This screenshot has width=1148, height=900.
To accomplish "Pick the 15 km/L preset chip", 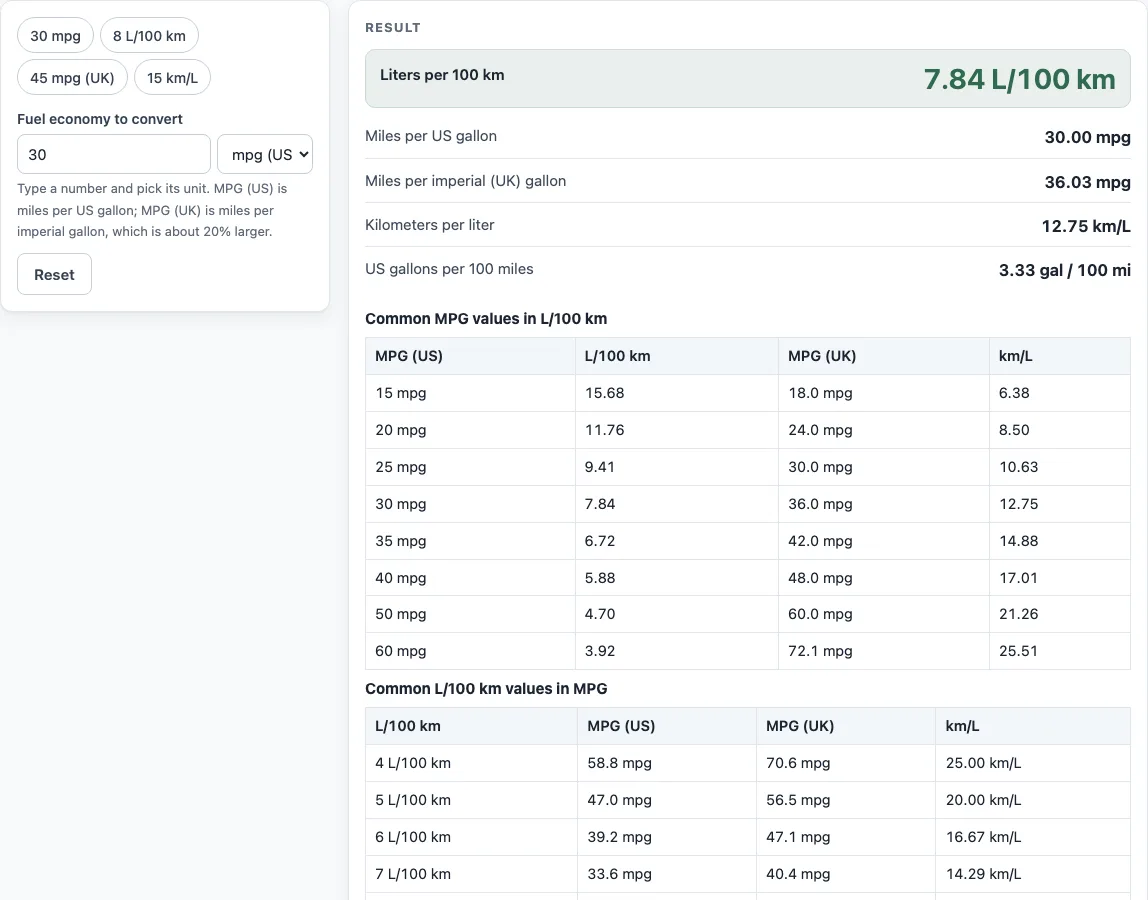I will point(172,78).
